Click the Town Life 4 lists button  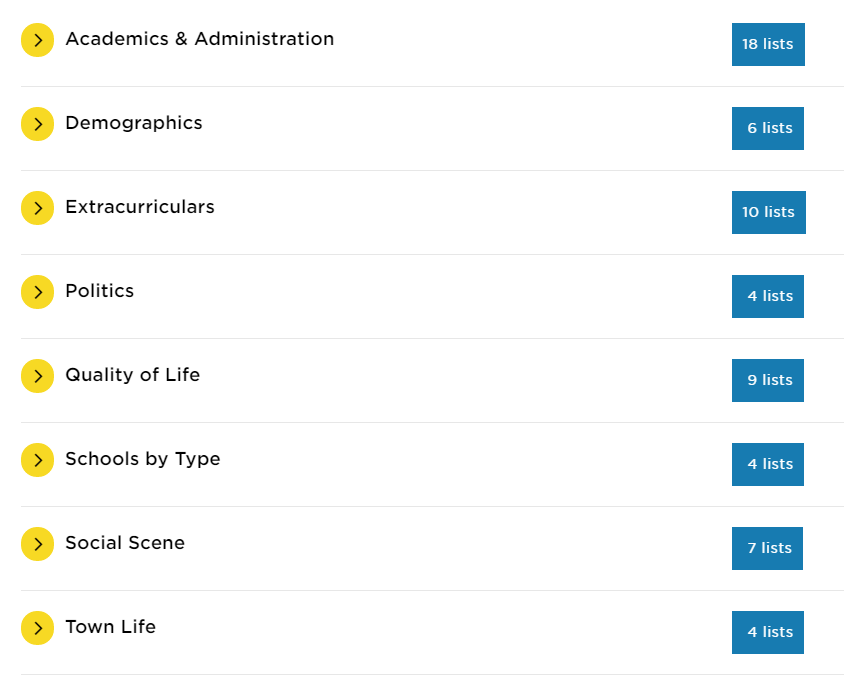(x=768, y=632)
